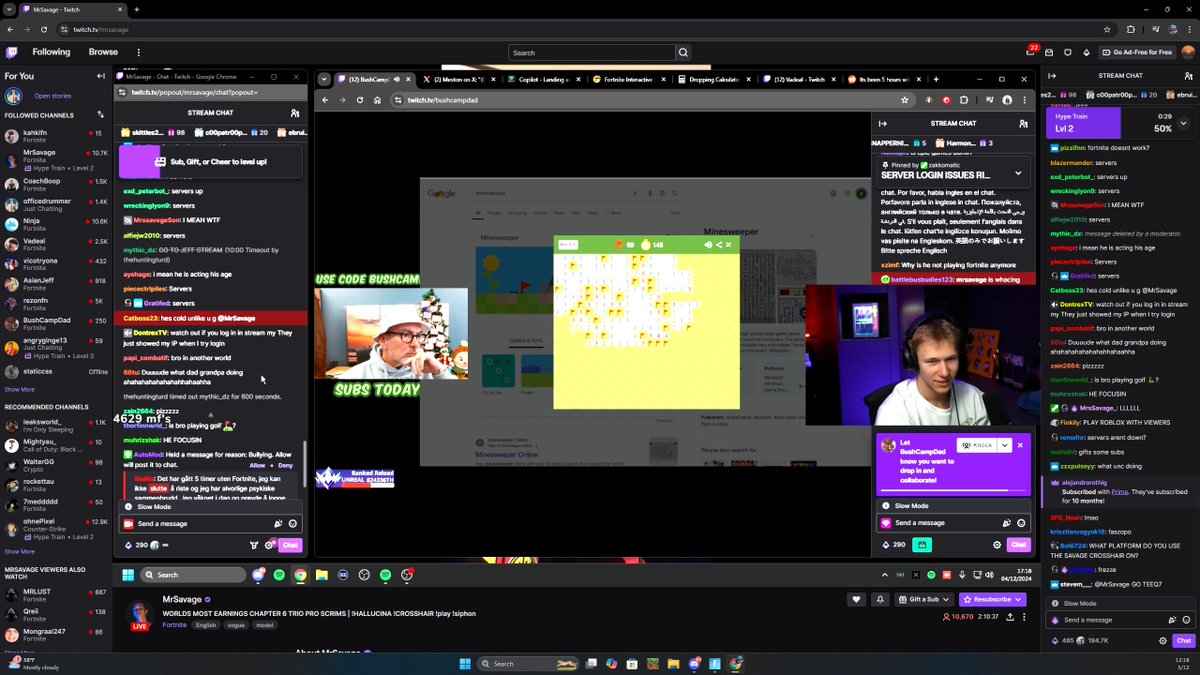The image size is (1200, 675).
Task: Click the Go Ad-Free for Free button
Action: click(x=1136, y=52)
